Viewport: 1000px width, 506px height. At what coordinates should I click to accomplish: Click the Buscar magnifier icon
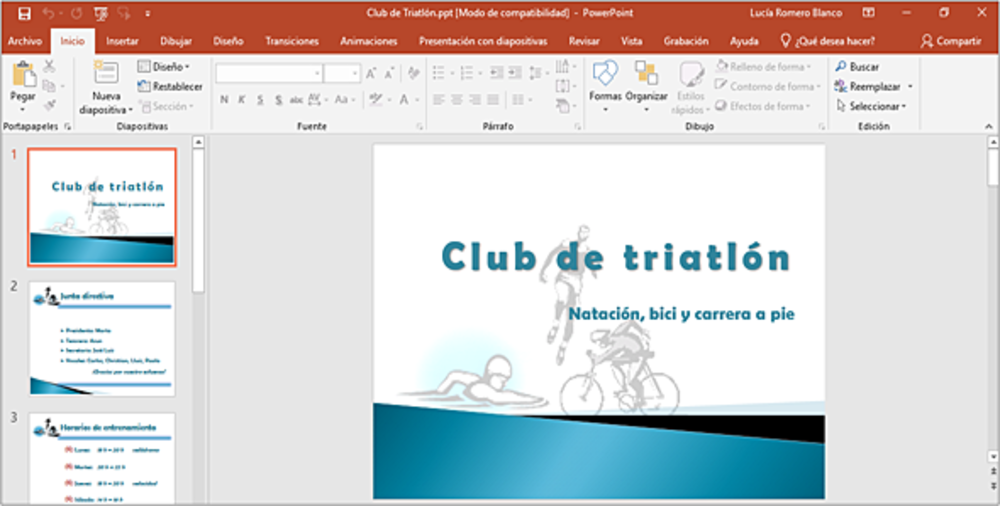840,67
